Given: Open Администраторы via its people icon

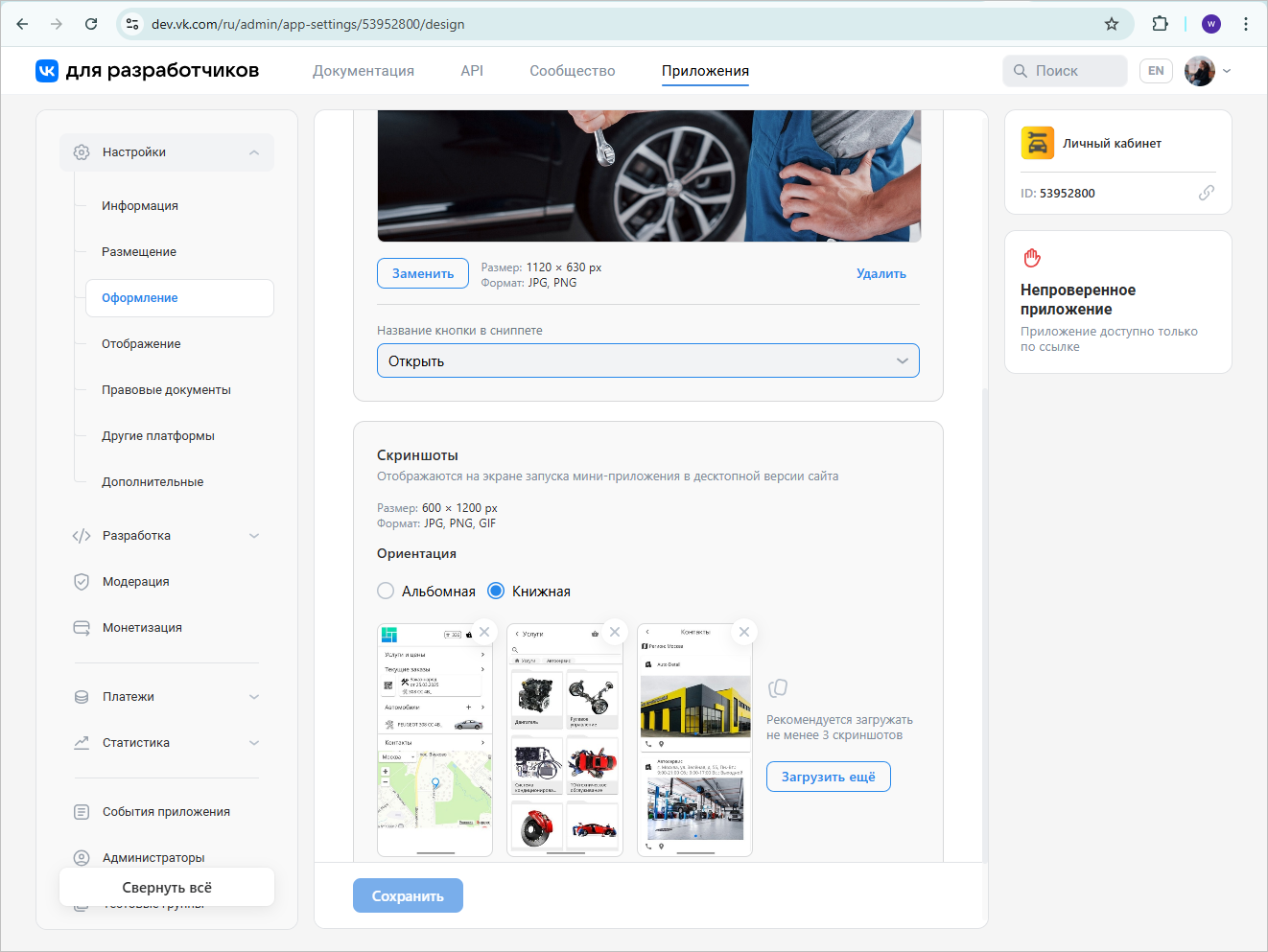Looking at the screenshot, I should point(82,857).
